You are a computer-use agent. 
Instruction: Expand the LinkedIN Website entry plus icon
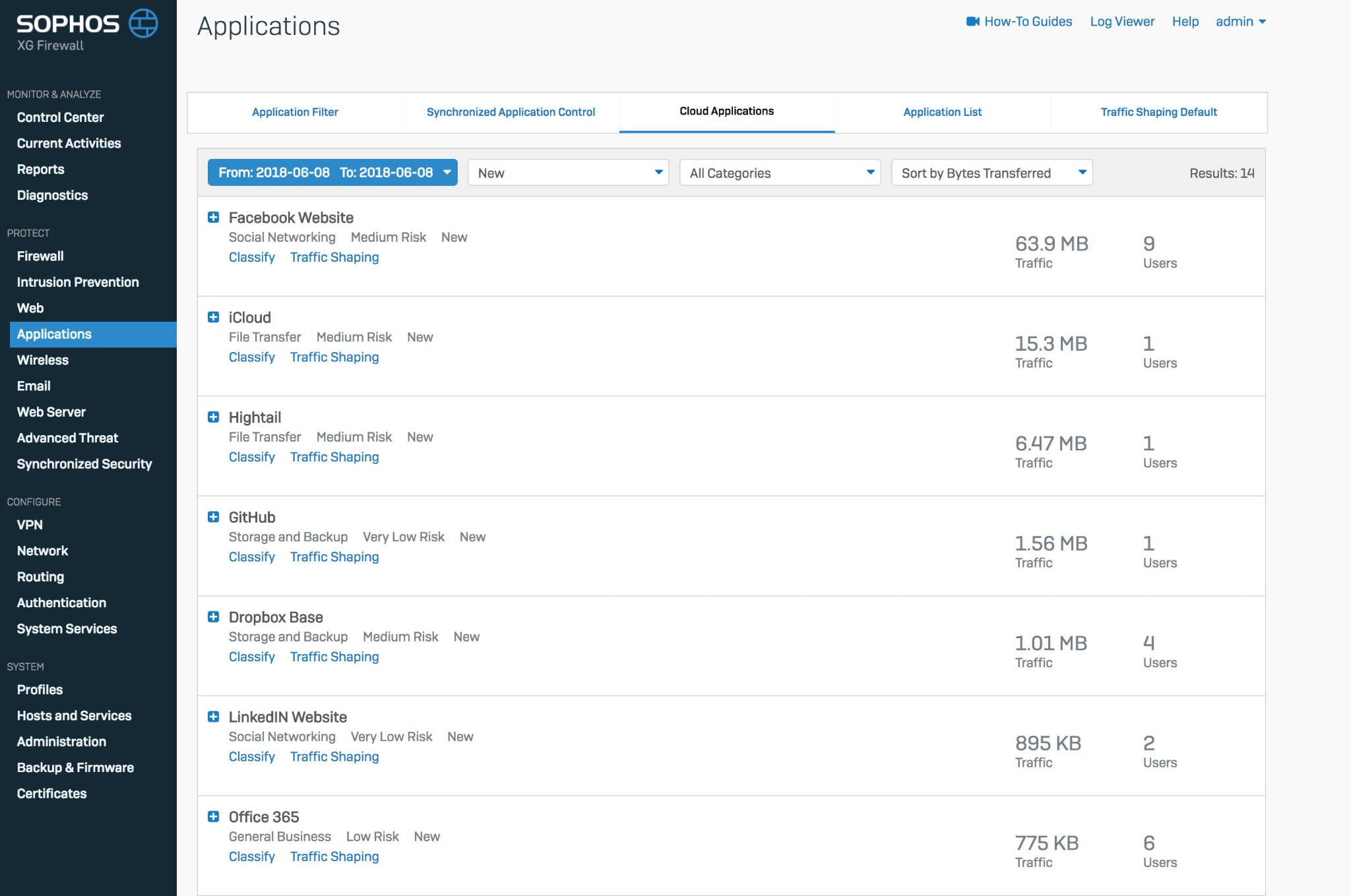point(213,717)
